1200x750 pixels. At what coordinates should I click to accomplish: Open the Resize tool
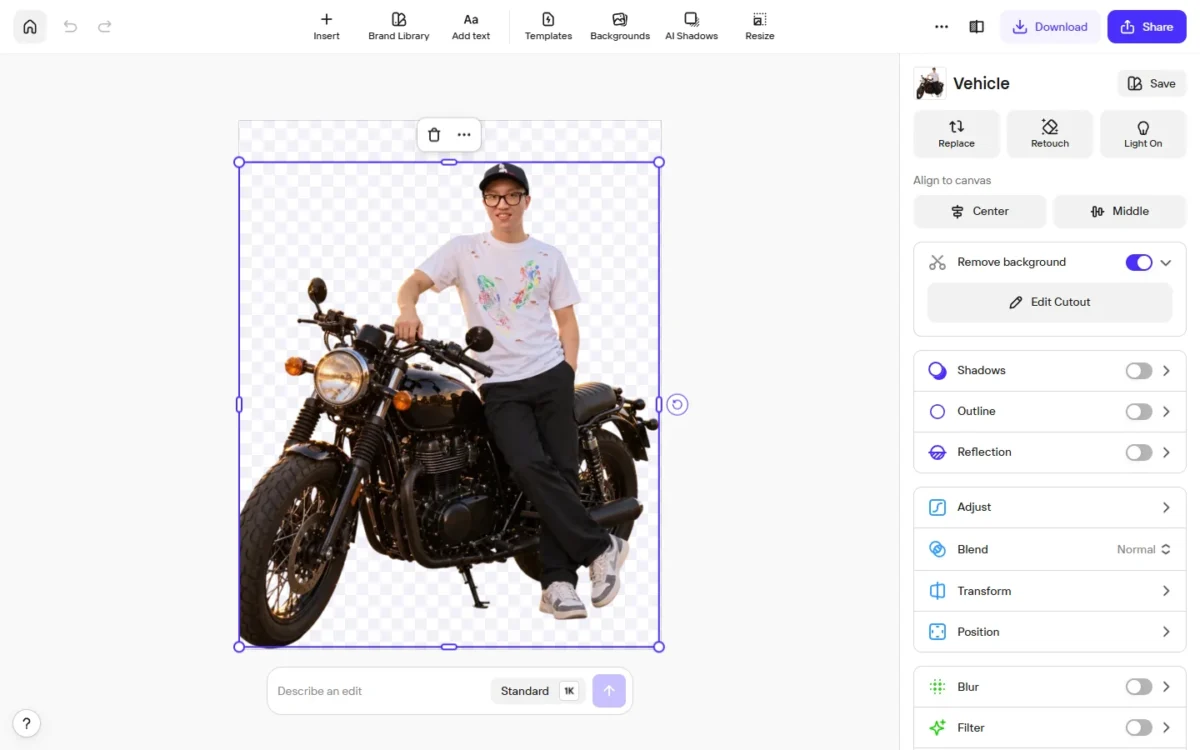click(760, 27)
